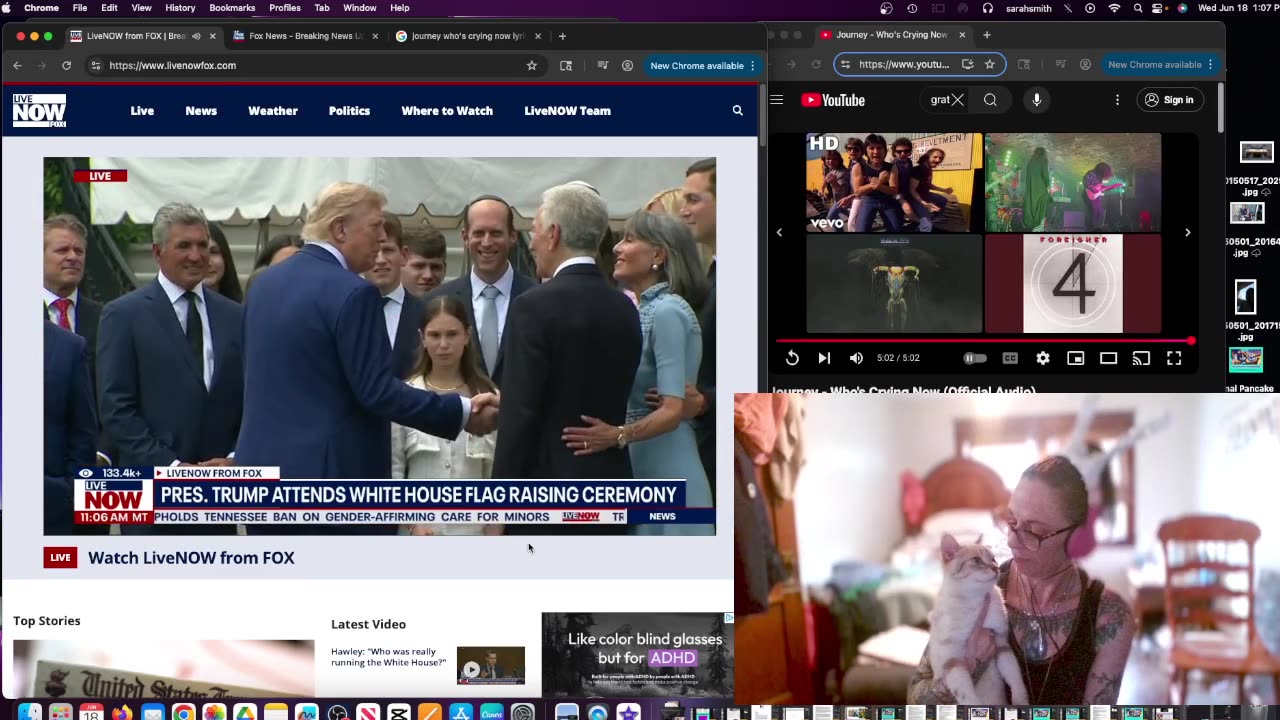
Task: Click New Chrome available in YouTube window
Action: [1154, 64]
